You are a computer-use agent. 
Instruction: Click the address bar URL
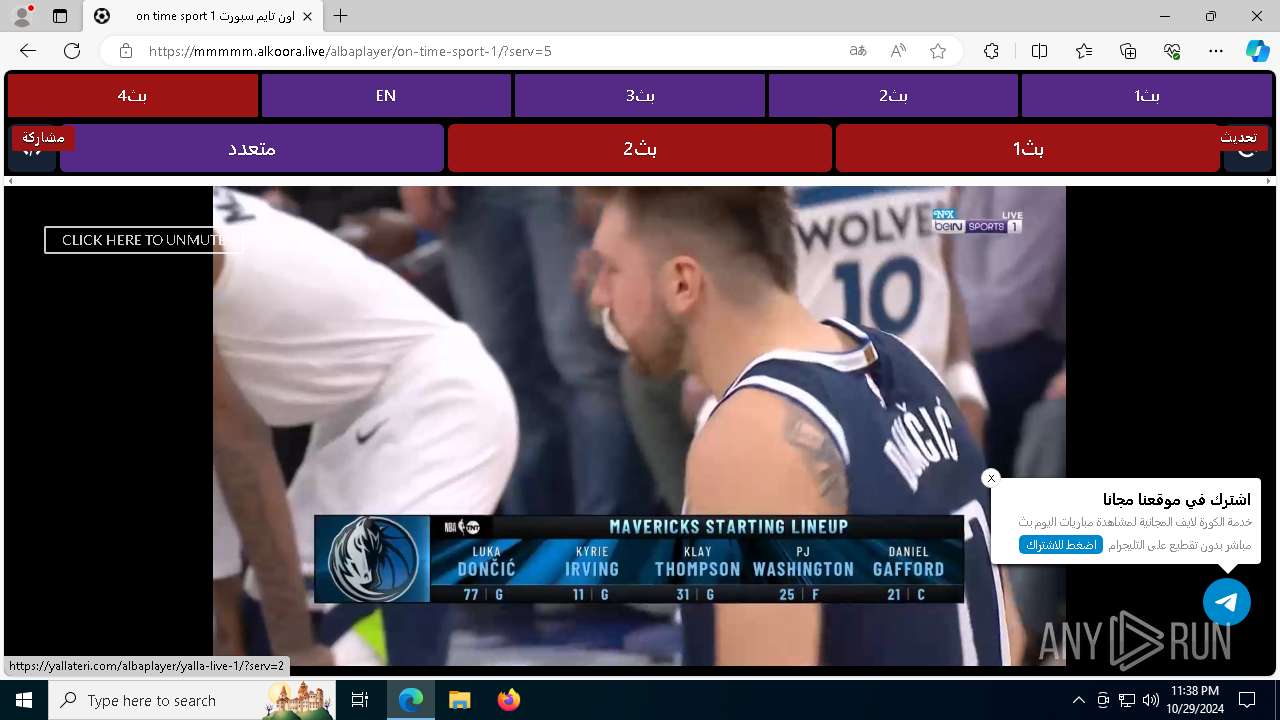tap(350, 51)
